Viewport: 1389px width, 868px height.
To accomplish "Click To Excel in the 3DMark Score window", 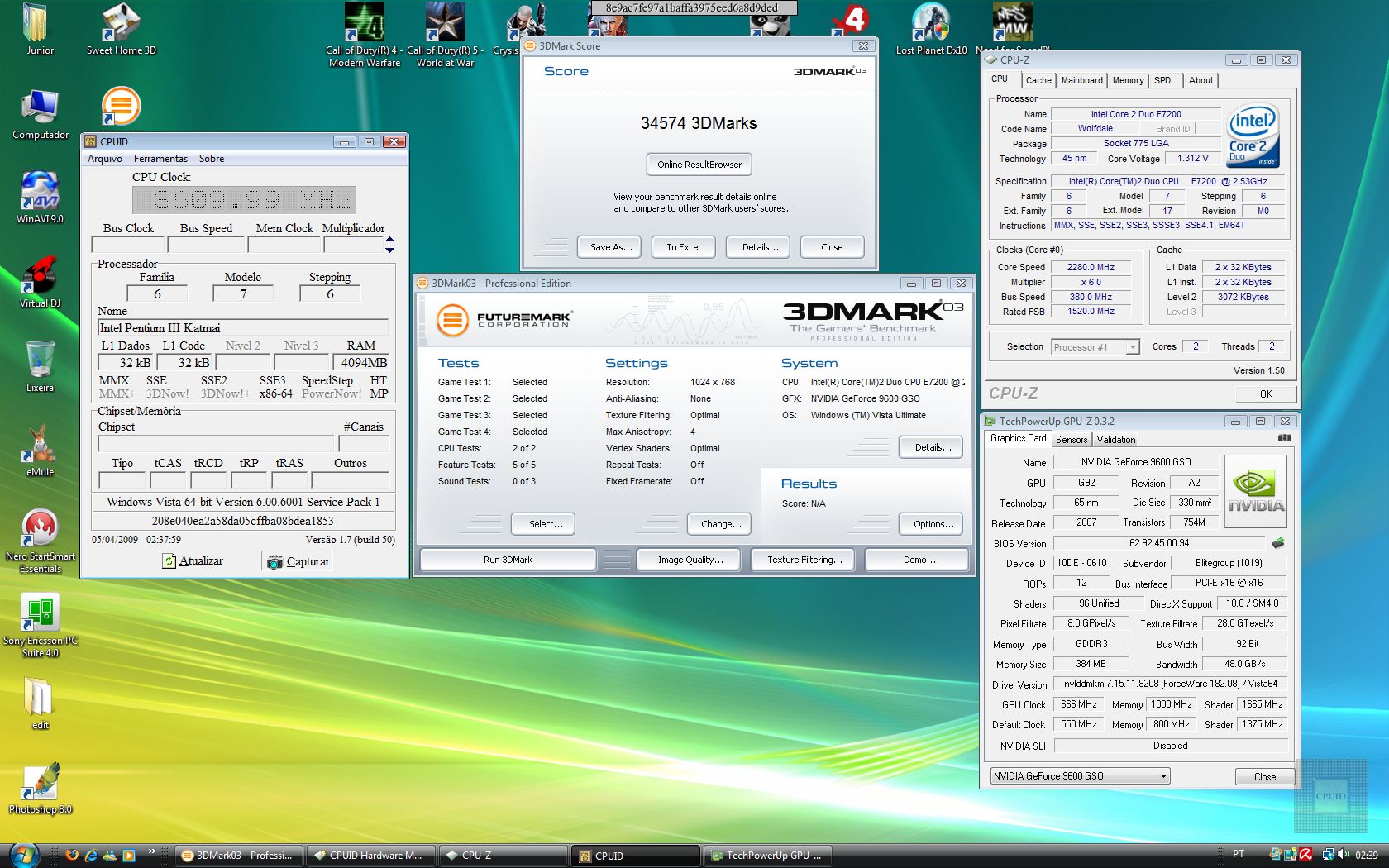I will (683, 247).
